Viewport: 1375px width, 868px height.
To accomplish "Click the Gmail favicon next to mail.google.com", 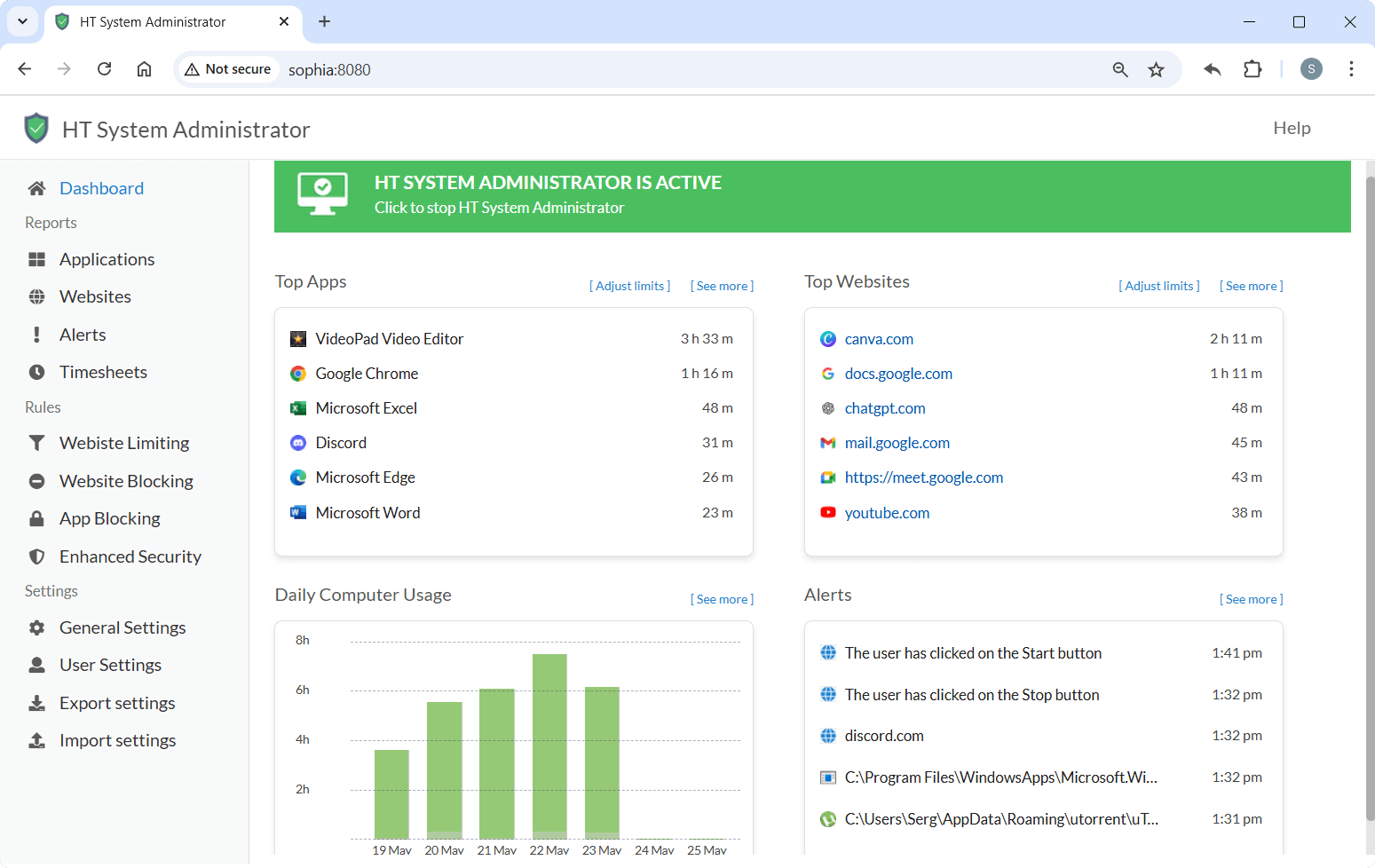I will click(x=828, y=443).
